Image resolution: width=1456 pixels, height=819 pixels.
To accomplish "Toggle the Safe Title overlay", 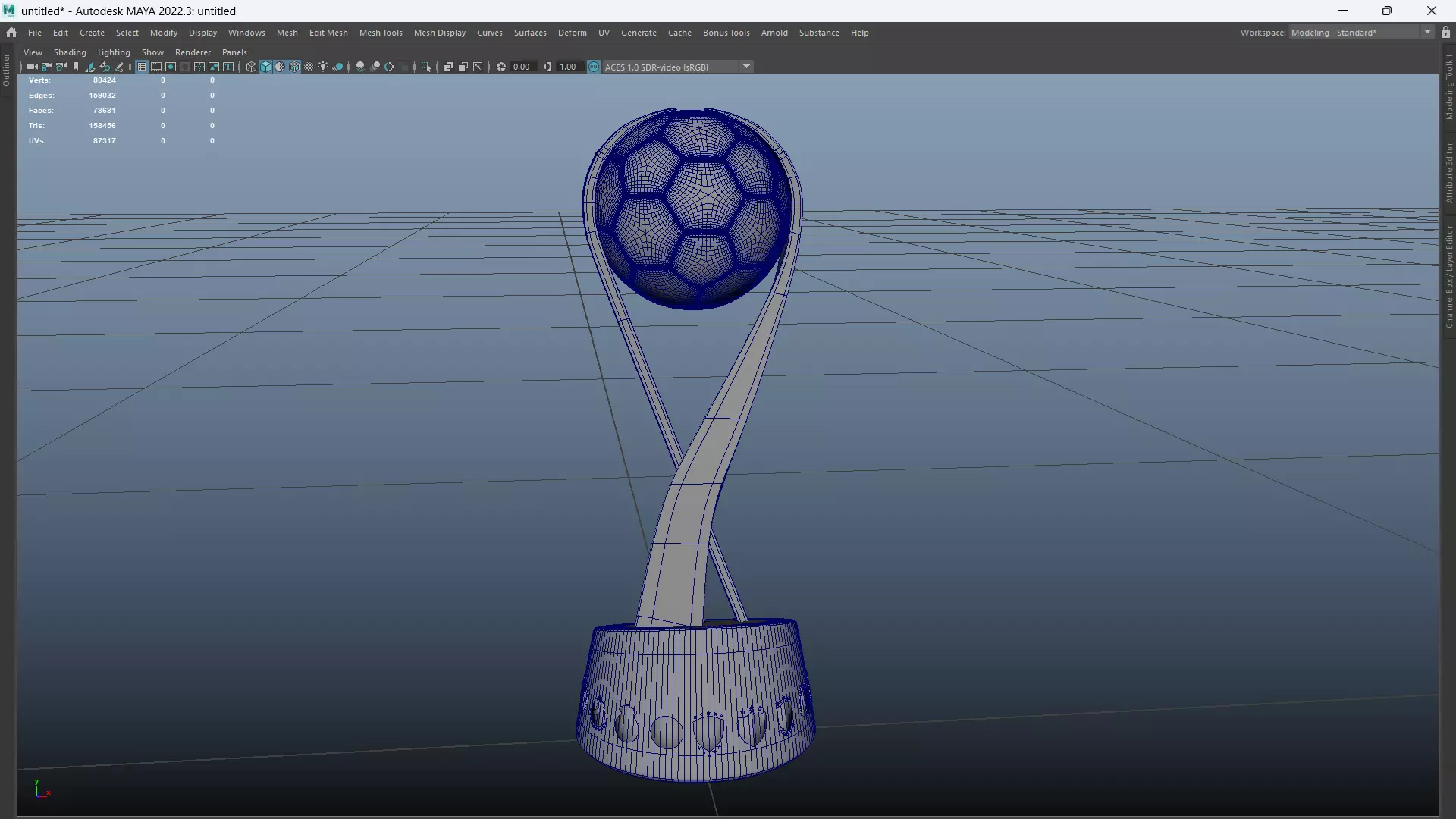I will click(x=228, y=67).
